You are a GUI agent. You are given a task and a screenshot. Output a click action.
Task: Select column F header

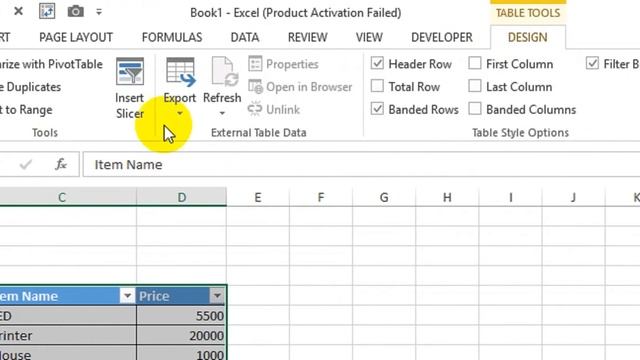tap(321, 197)
